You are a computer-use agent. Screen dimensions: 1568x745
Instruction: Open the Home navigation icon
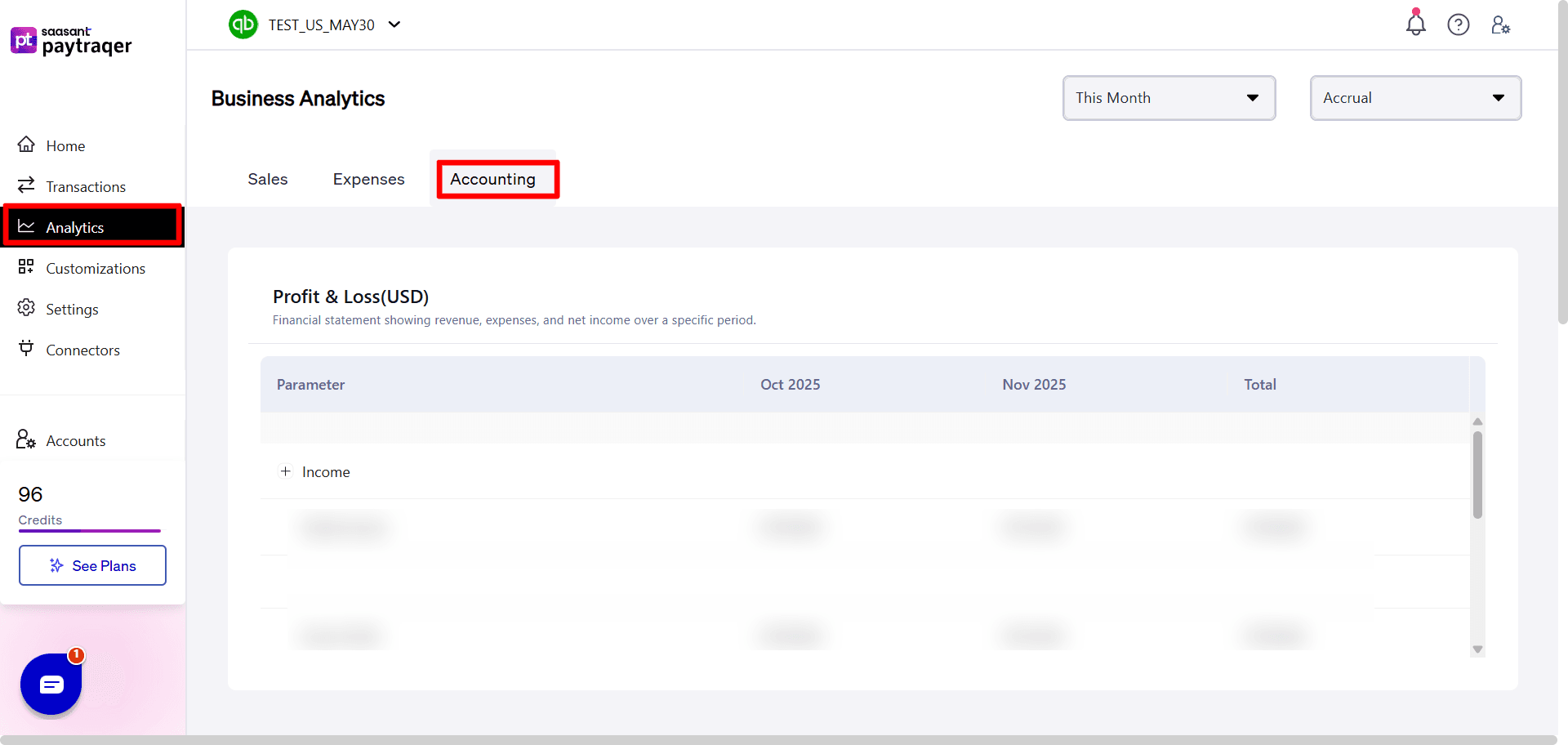coord(26,145)
